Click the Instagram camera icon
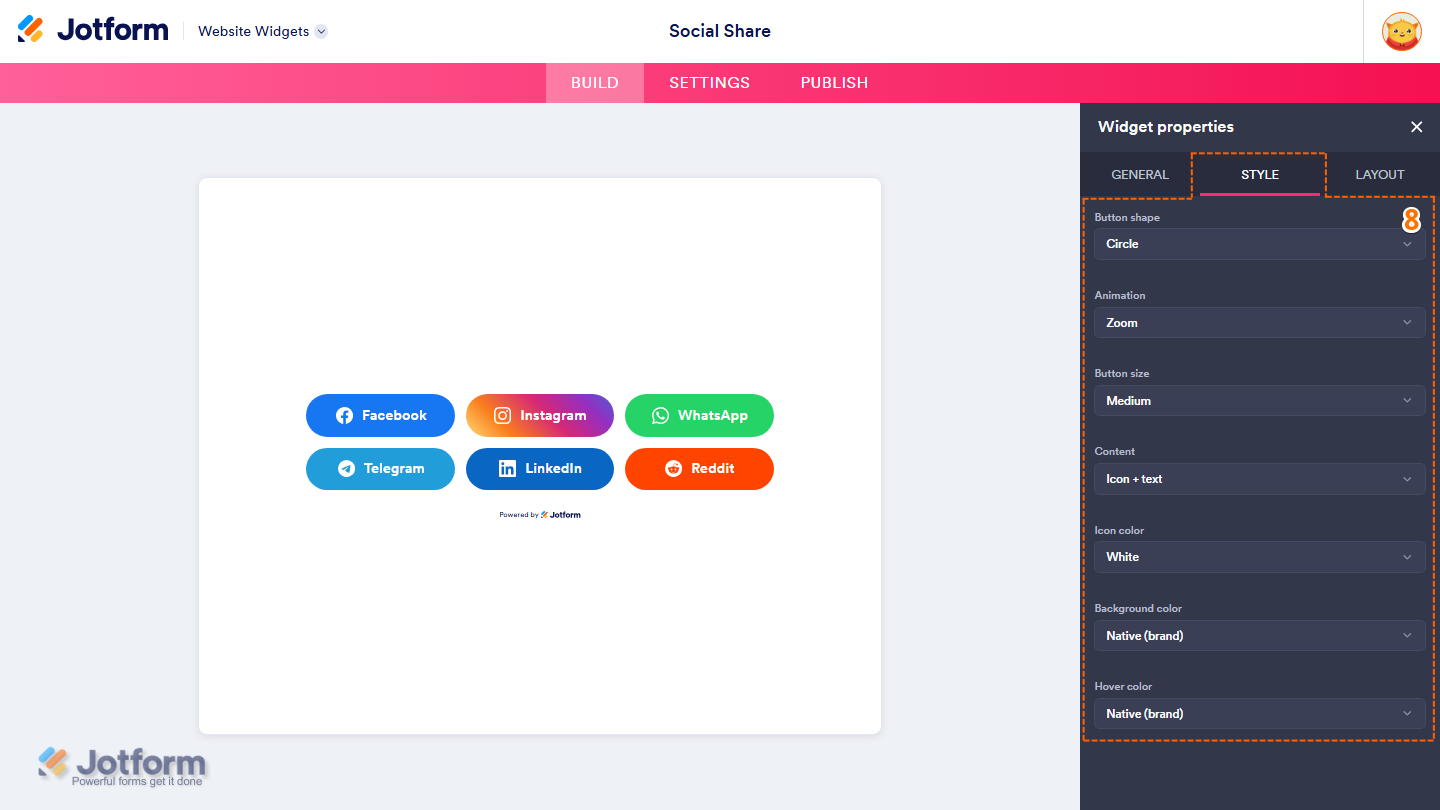Screen dimensions: 1440x810 [502, 416]
